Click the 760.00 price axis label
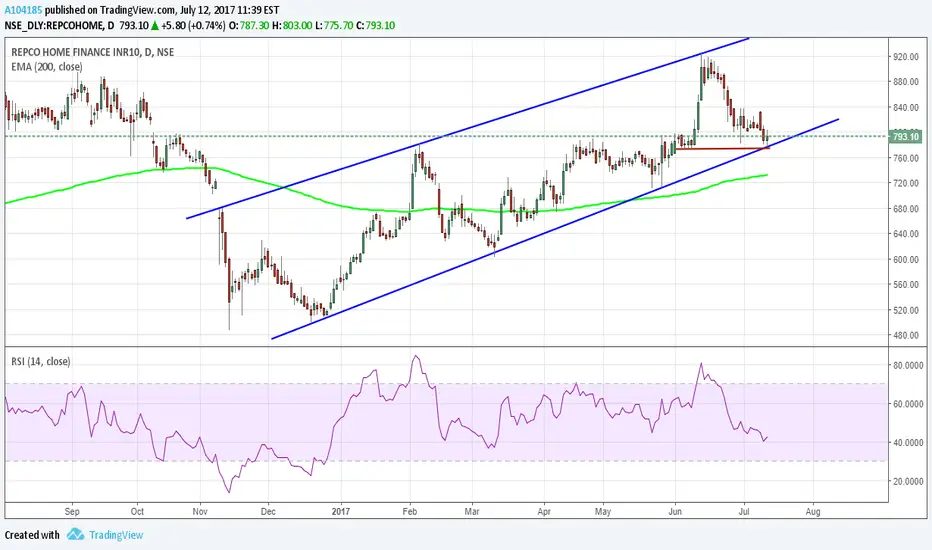 (906, 158)
